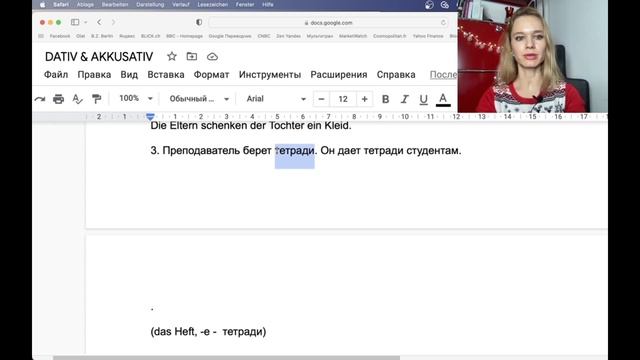Open the Расширения menu
Image resolution: width=640 pixels, height=360 pixels.
[339, 75]
